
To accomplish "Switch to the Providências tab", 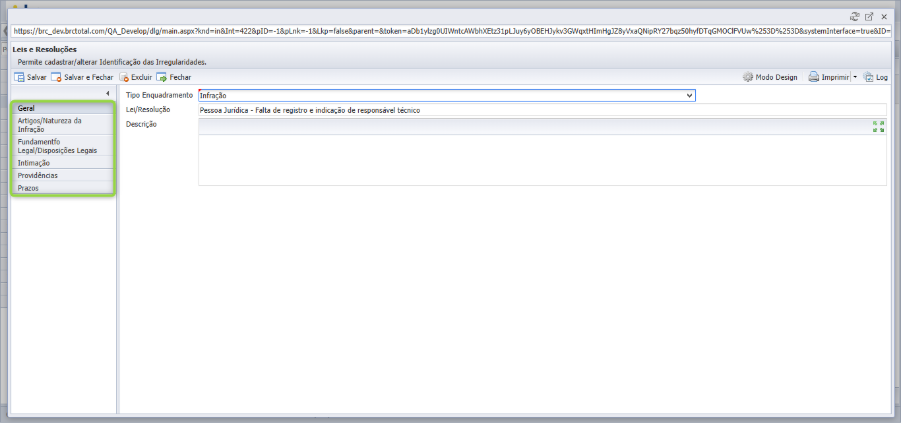I will coord(63,175).
